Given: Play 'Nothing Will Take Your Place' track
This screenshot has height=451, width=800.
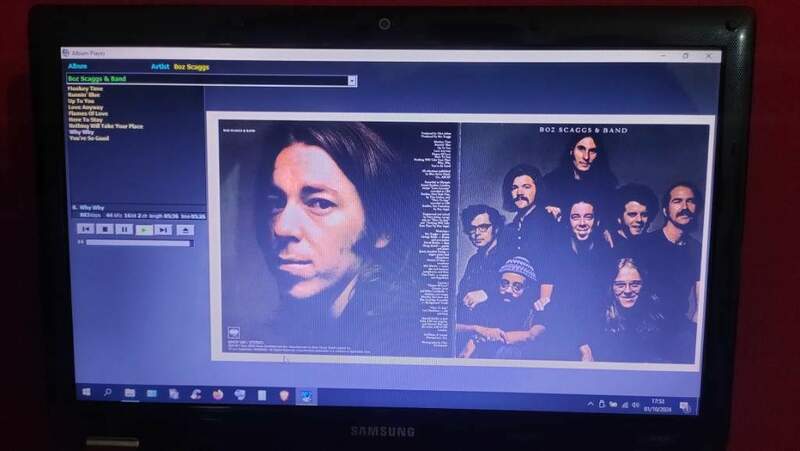Looking at the screenshot, I should pos(106,126).
